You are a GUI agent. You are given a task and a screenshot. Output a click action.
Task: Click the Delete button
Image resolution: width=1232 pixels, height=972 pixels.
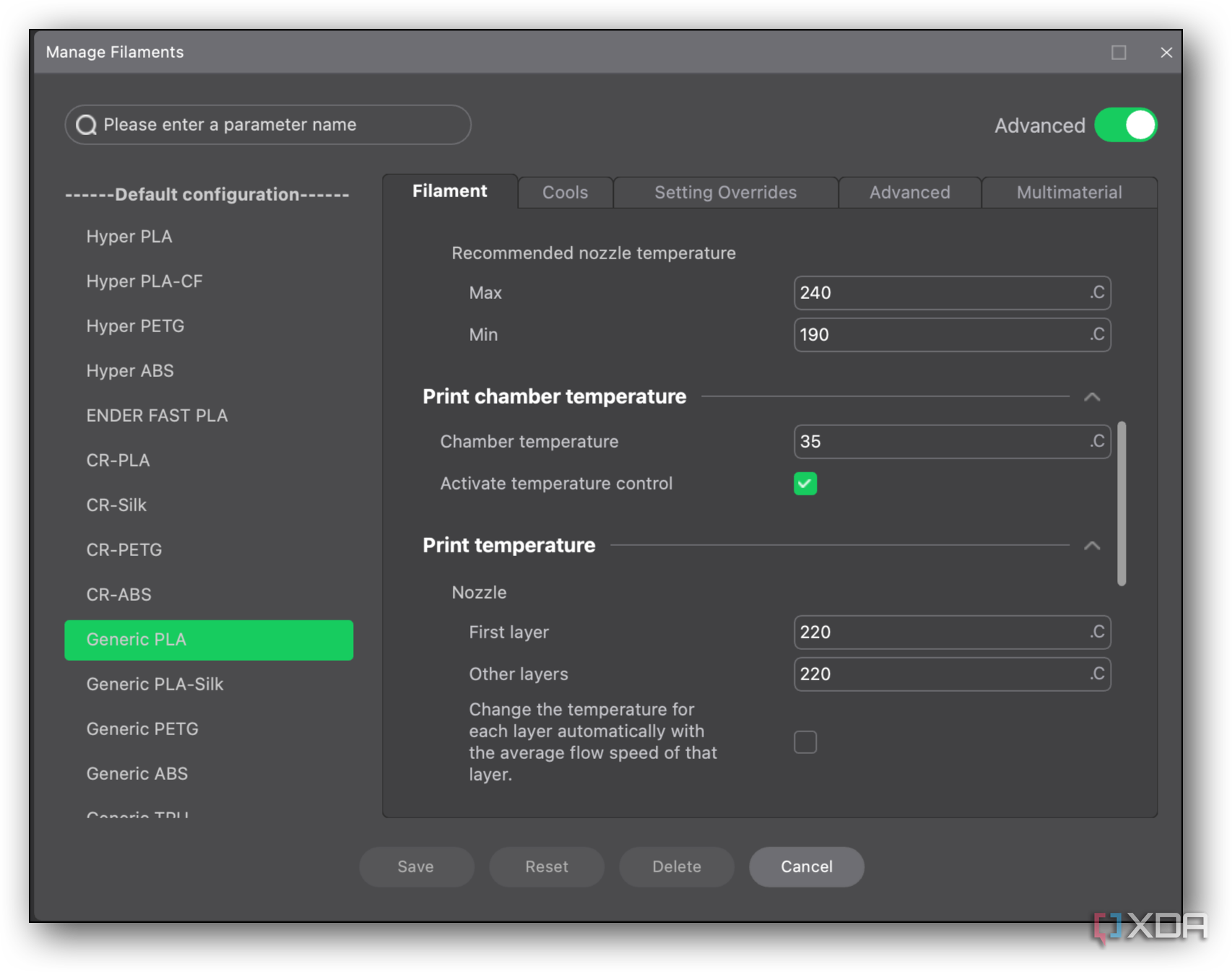[x=677, y=867]
